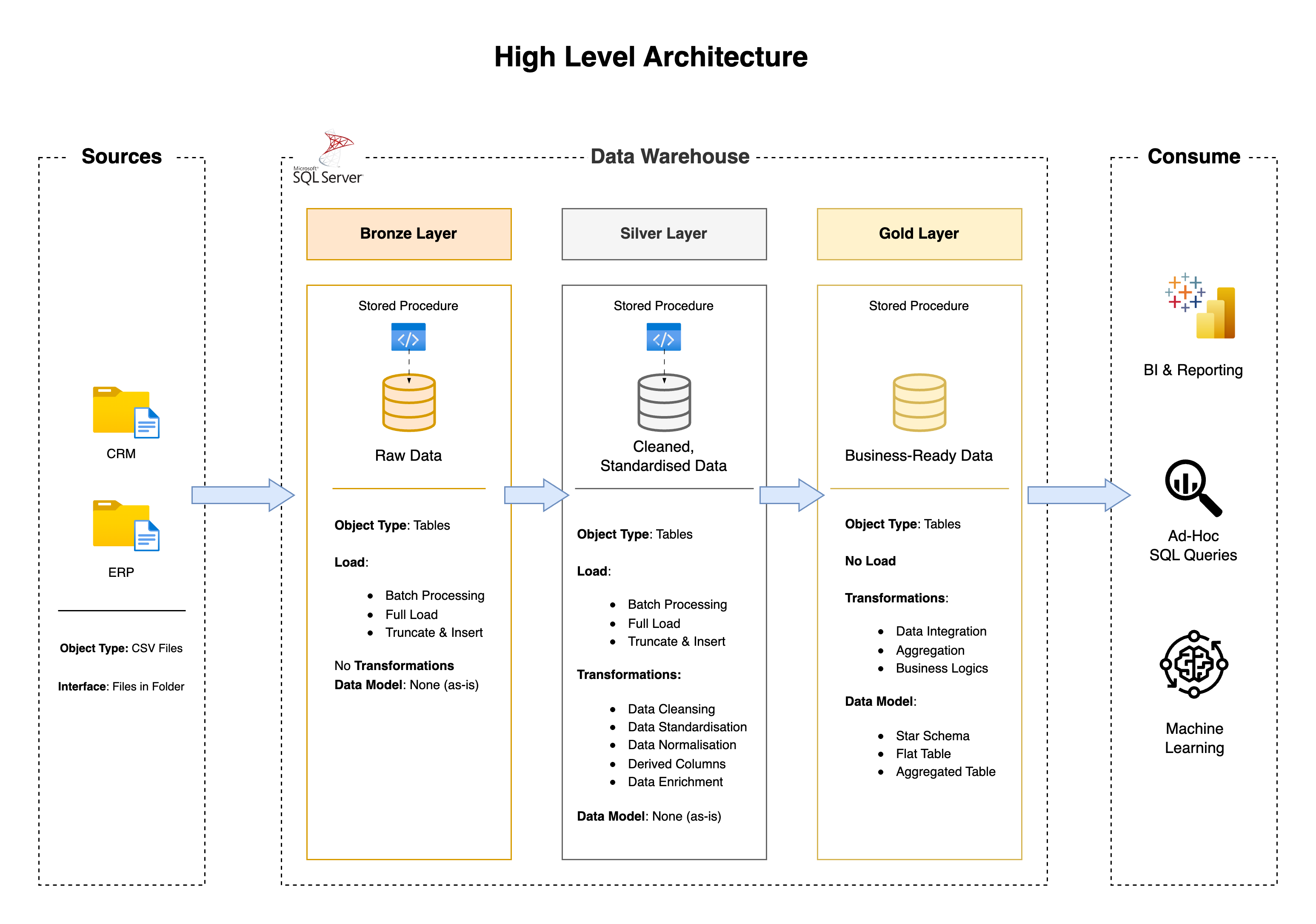The image size is (1316, 924).
Task: Select the Bronze stored procedure code icon
Action: coord(408,337)
